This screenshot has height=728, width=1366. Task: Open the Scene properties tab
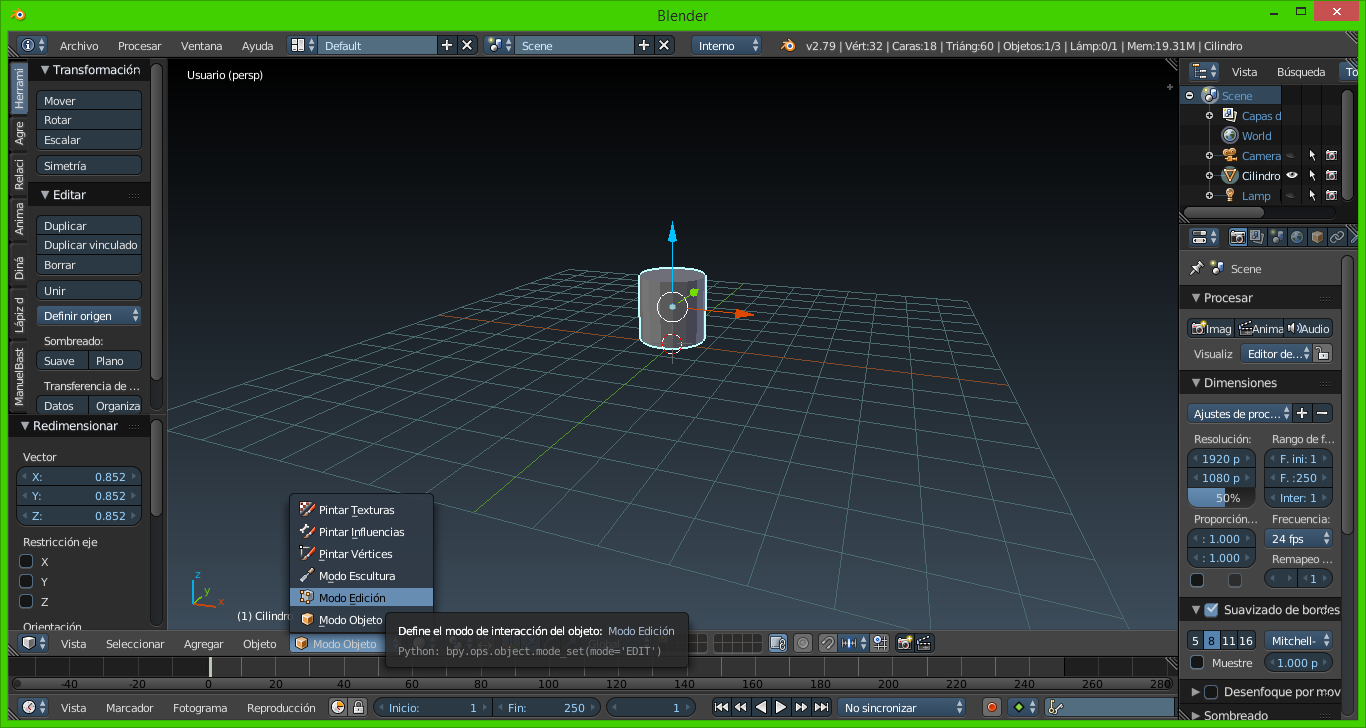coord(1277,237)
